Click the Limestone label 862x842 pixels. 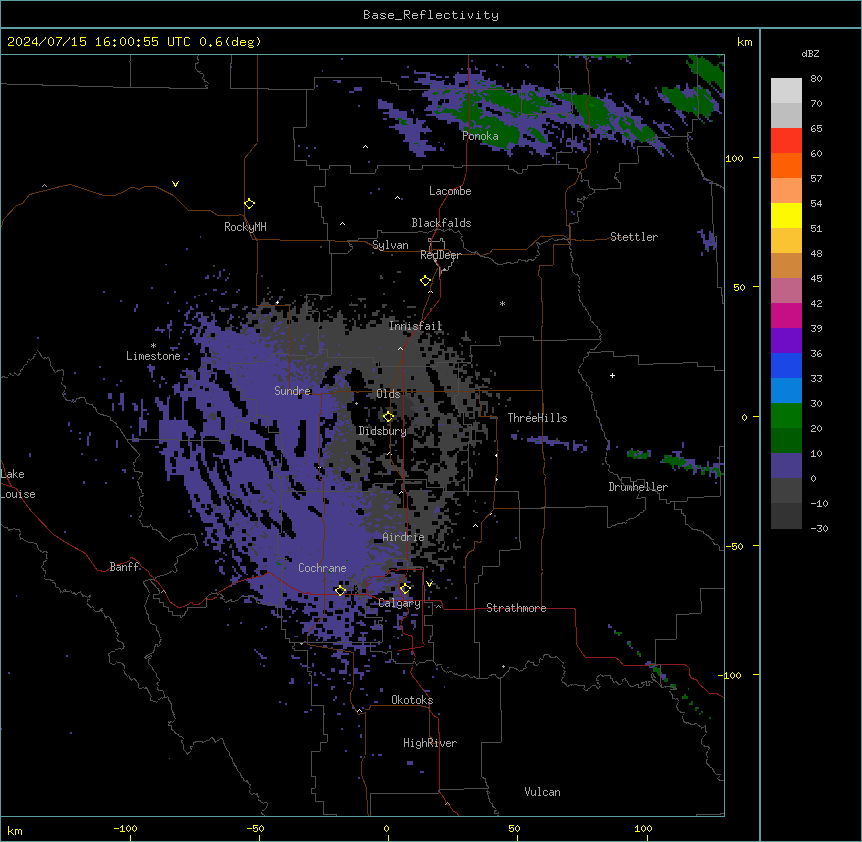(153, 356)
